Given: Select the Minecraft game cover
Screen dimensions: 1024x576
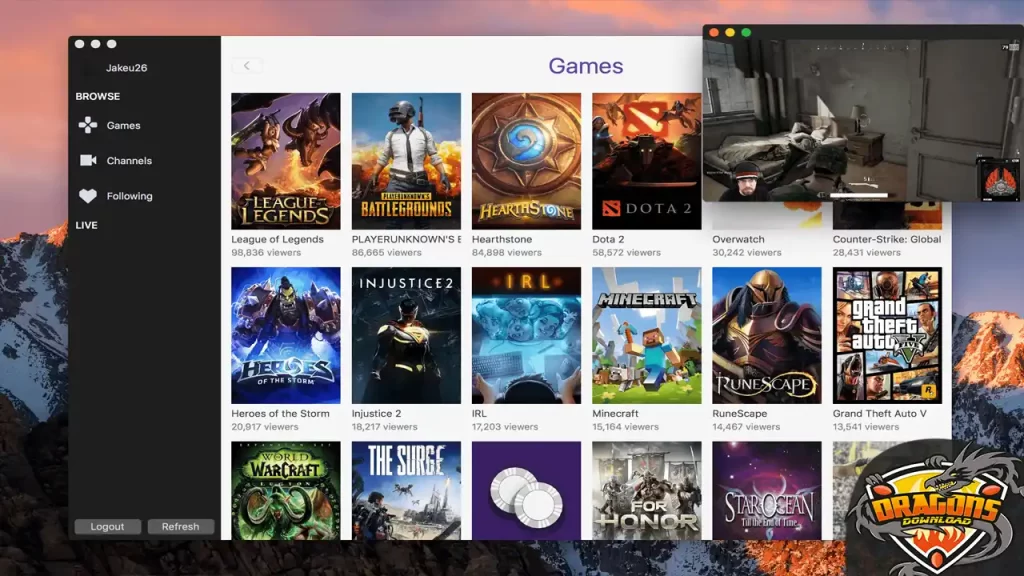Looking at the screenshot, I should tap(646, 335).
